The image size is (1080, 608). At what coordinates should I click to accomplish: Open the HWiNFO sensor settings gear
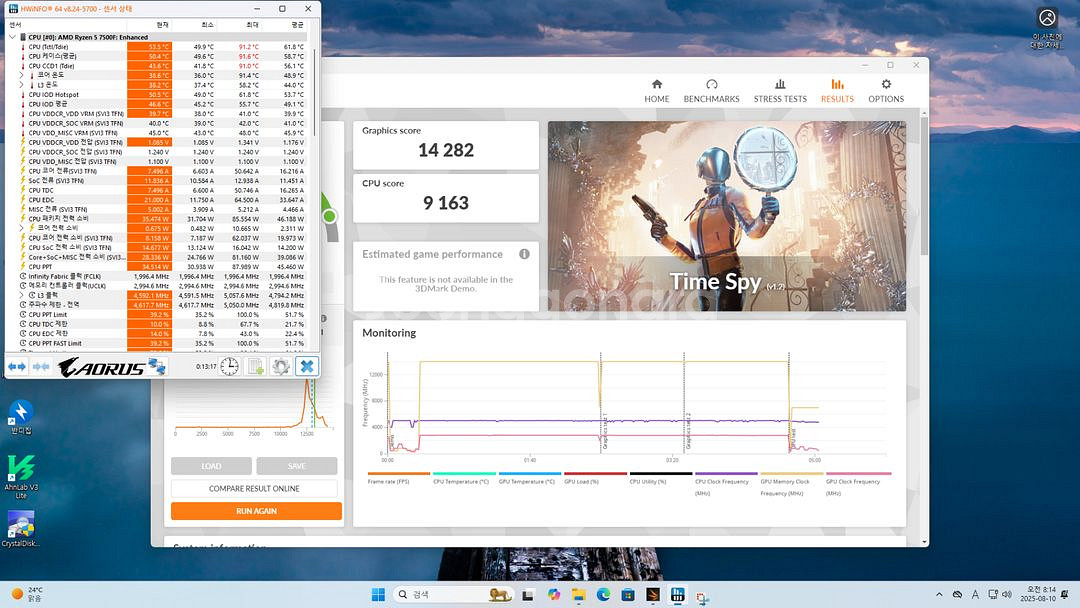coord(281,367)
